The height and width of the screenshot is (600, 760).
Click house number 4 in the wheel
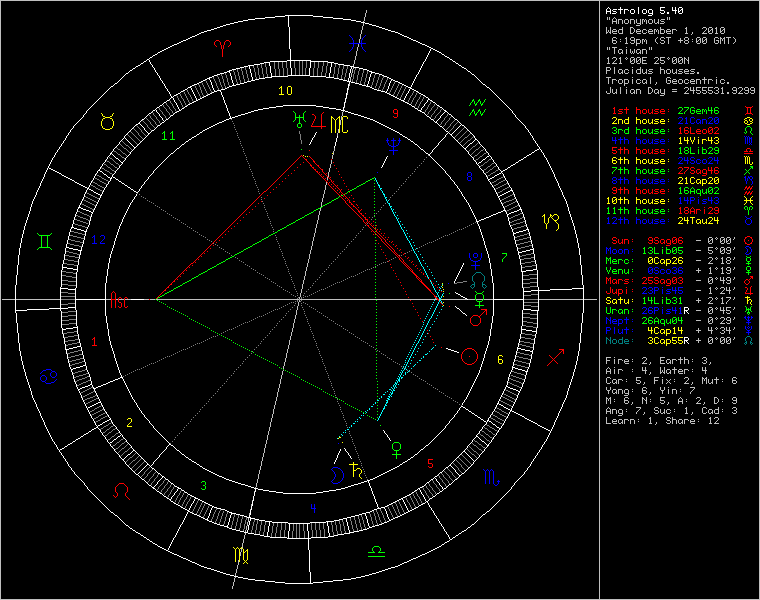coord(313,508)
